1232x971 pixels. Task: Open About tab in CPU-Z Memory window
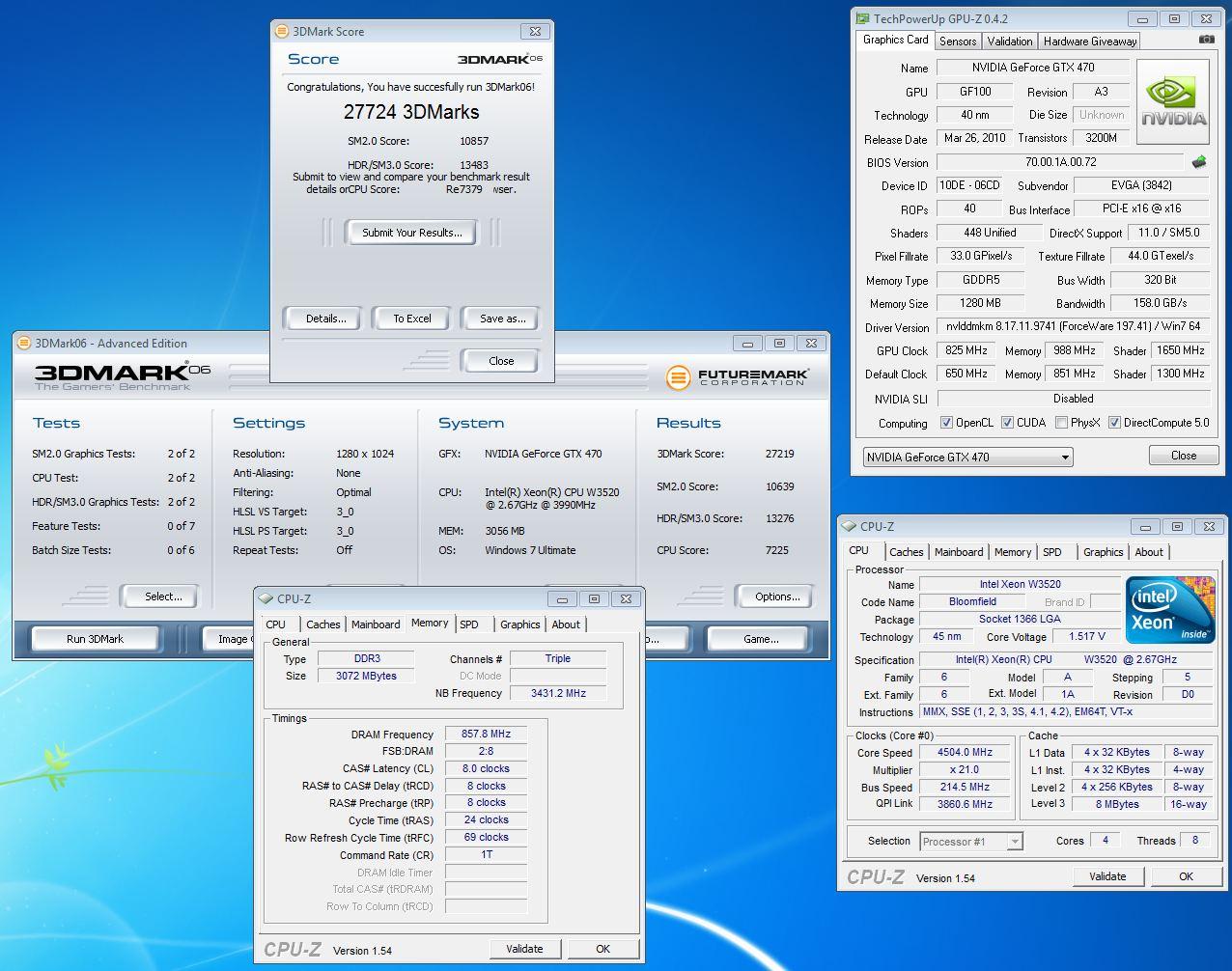click(x=566, y=624)
